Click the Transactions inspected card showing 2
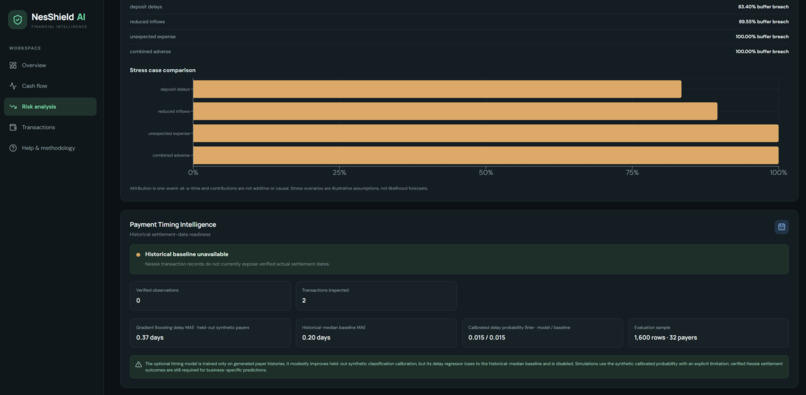The height and width of the screenshot is (395, 806). pyautogui.click(x=376, y=296)
